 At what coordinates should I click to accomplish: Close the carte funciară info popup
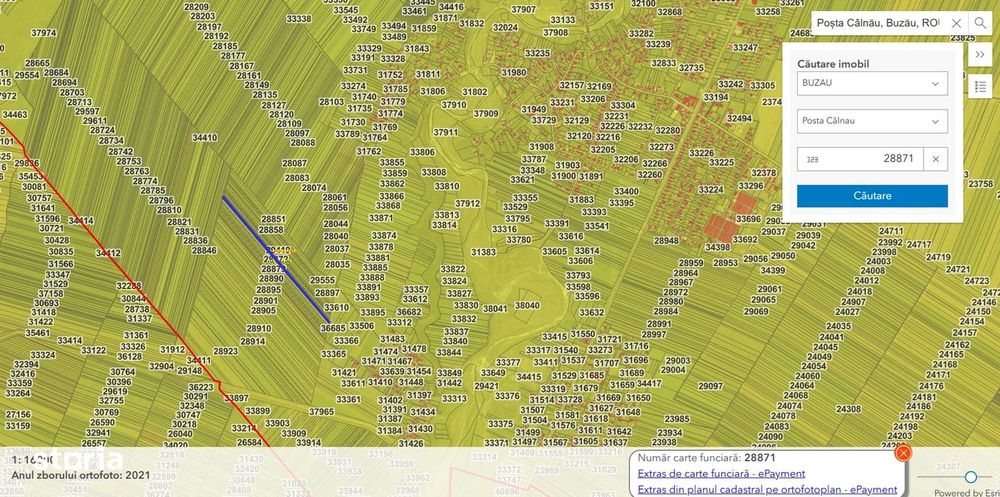point(903,453)
